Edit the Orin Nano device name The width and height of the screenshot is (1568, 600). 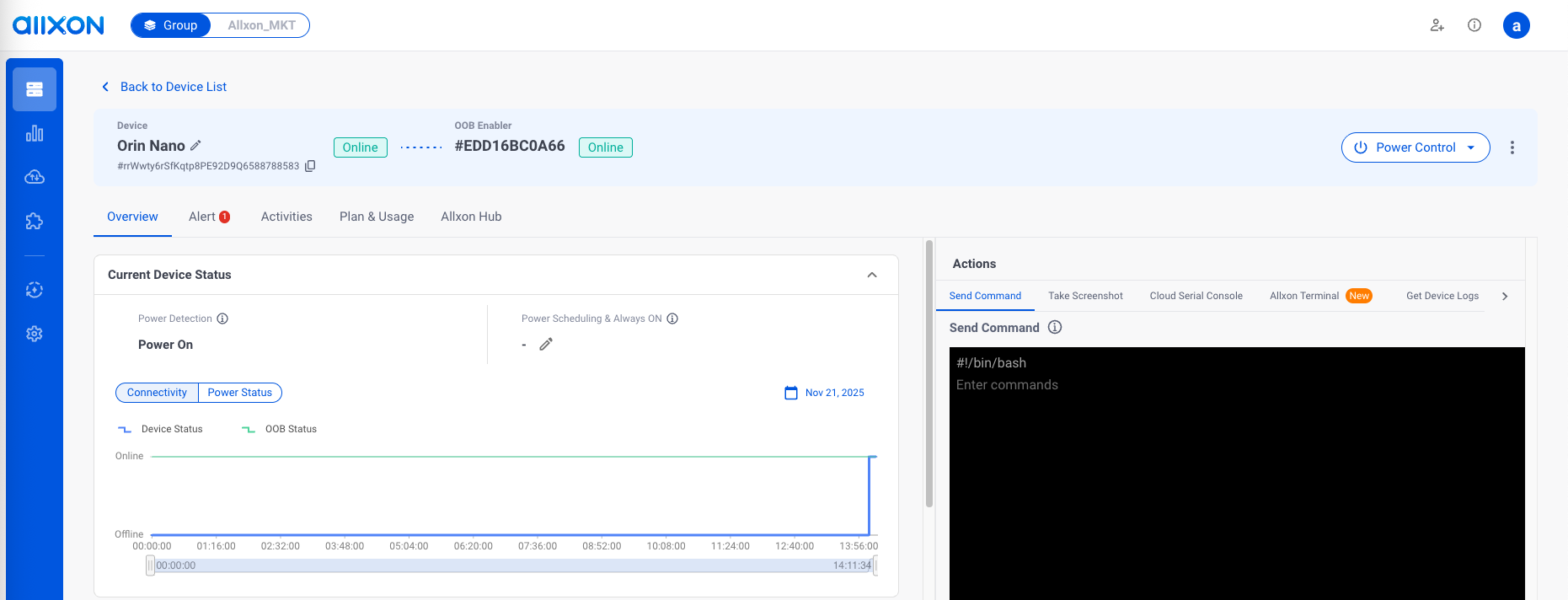click(x=195, y=145)
